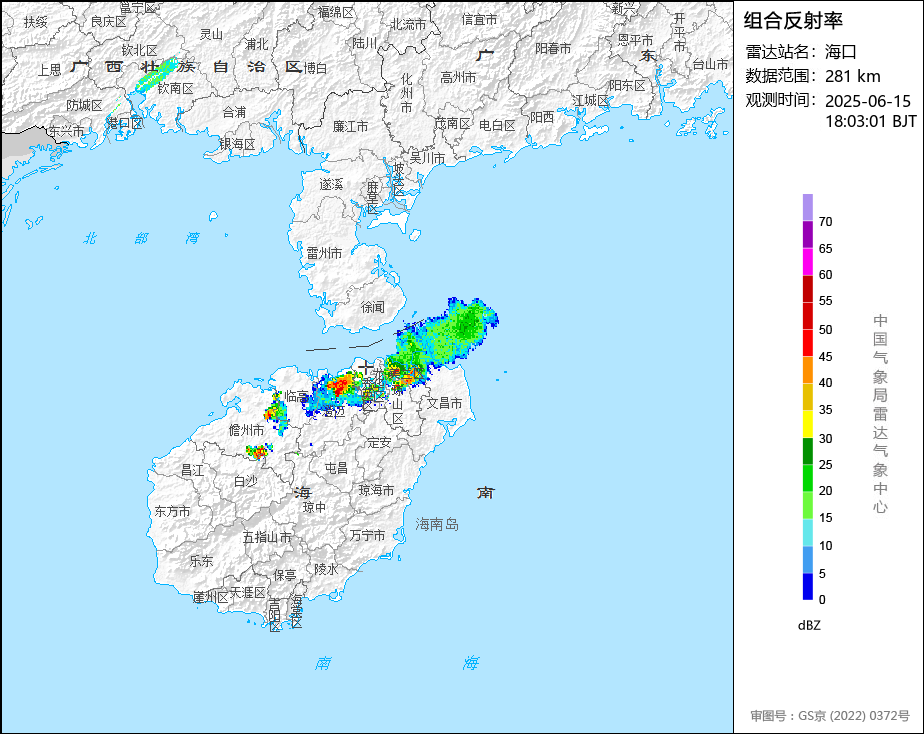Click the 五指山市 map label
Viewport: 924px width, 734px height.
pos(267,537)
